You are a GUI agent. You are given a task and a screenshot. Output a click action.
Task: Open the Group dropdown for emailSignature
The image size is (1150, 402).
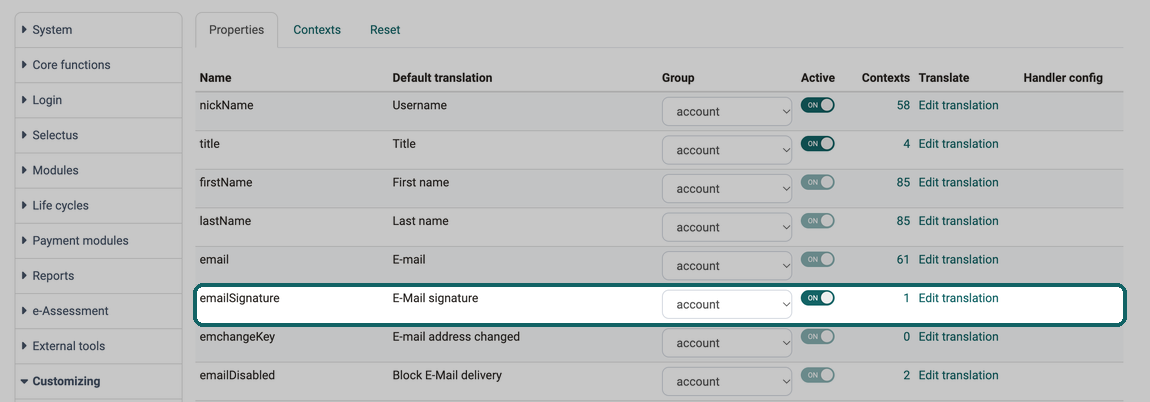pyautogui.click(x=727, y=304)
